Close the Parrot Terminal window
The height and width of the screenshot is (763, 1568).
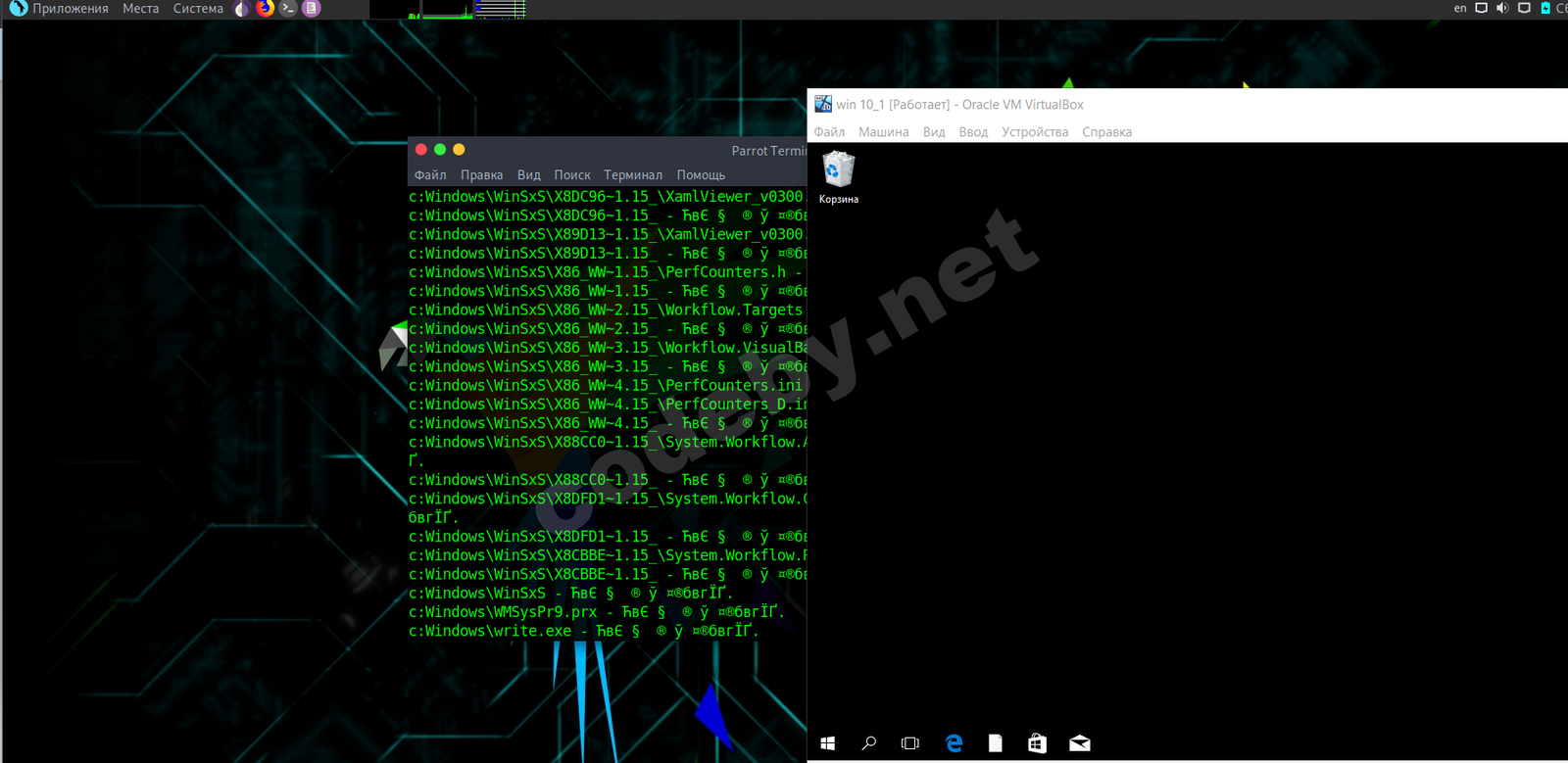[421, 150]
